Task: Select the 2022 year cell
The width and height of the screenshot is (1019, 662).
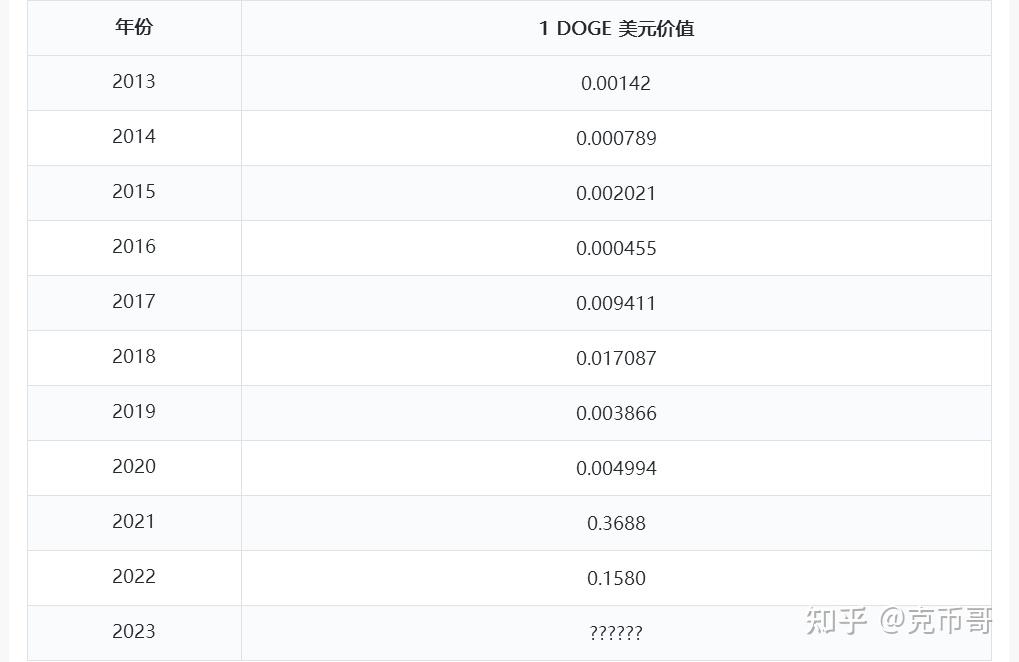Action: click(134, 578)
